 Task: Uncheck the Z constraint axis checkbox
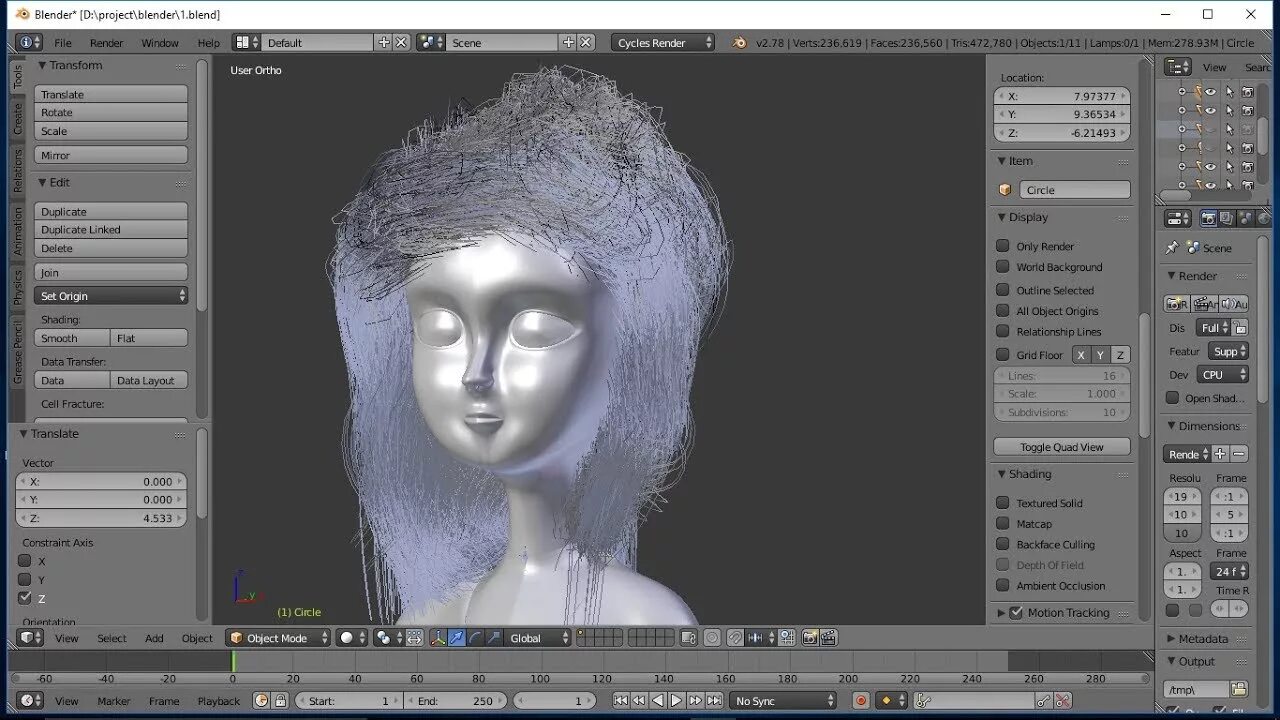click(25, 598)
